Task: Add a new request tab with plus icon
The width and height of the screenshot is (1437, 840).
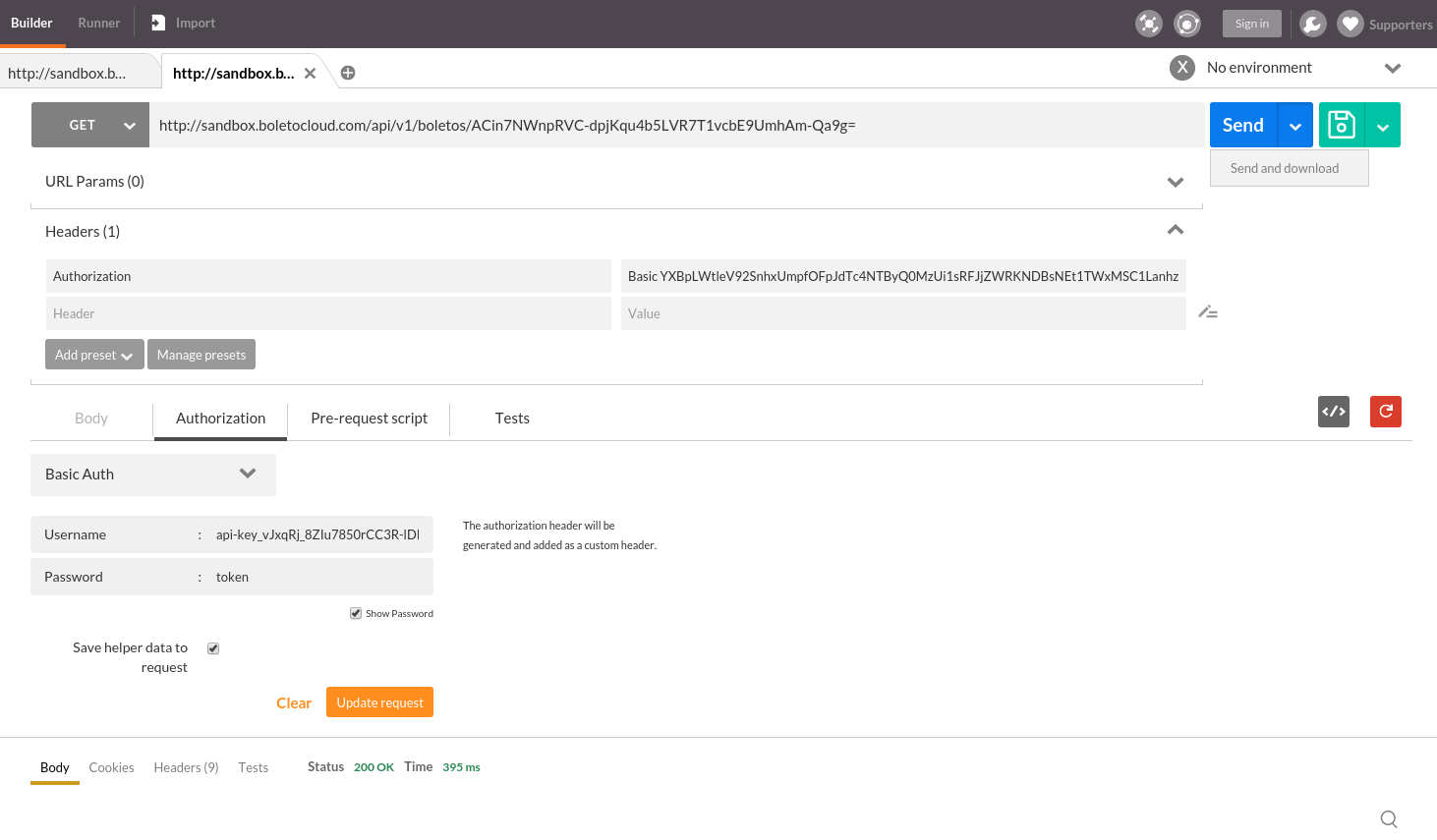Action: (x=348, y=73)
